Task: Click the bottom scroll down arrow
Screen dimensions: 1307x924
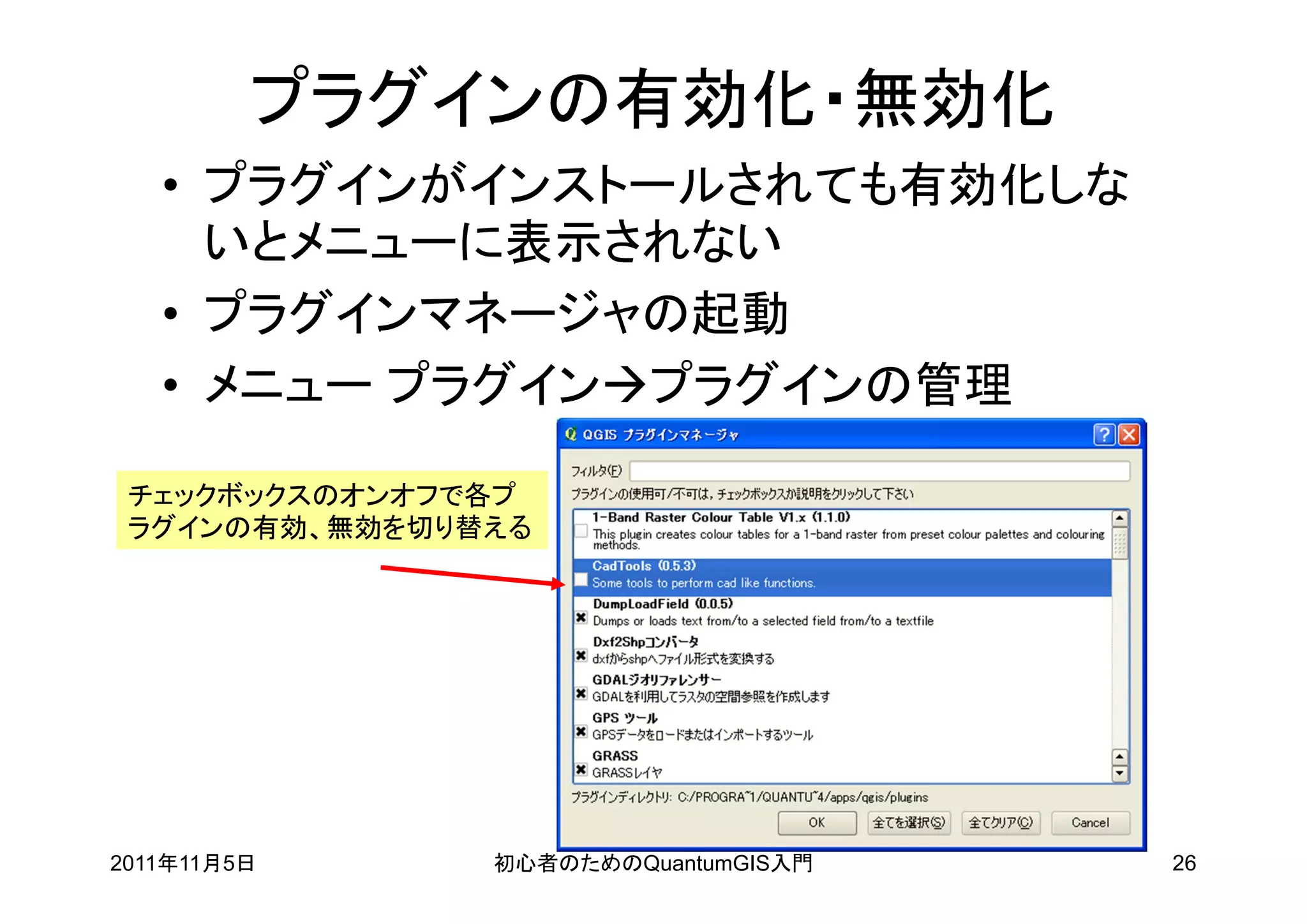Action: tap(1120, 774)
